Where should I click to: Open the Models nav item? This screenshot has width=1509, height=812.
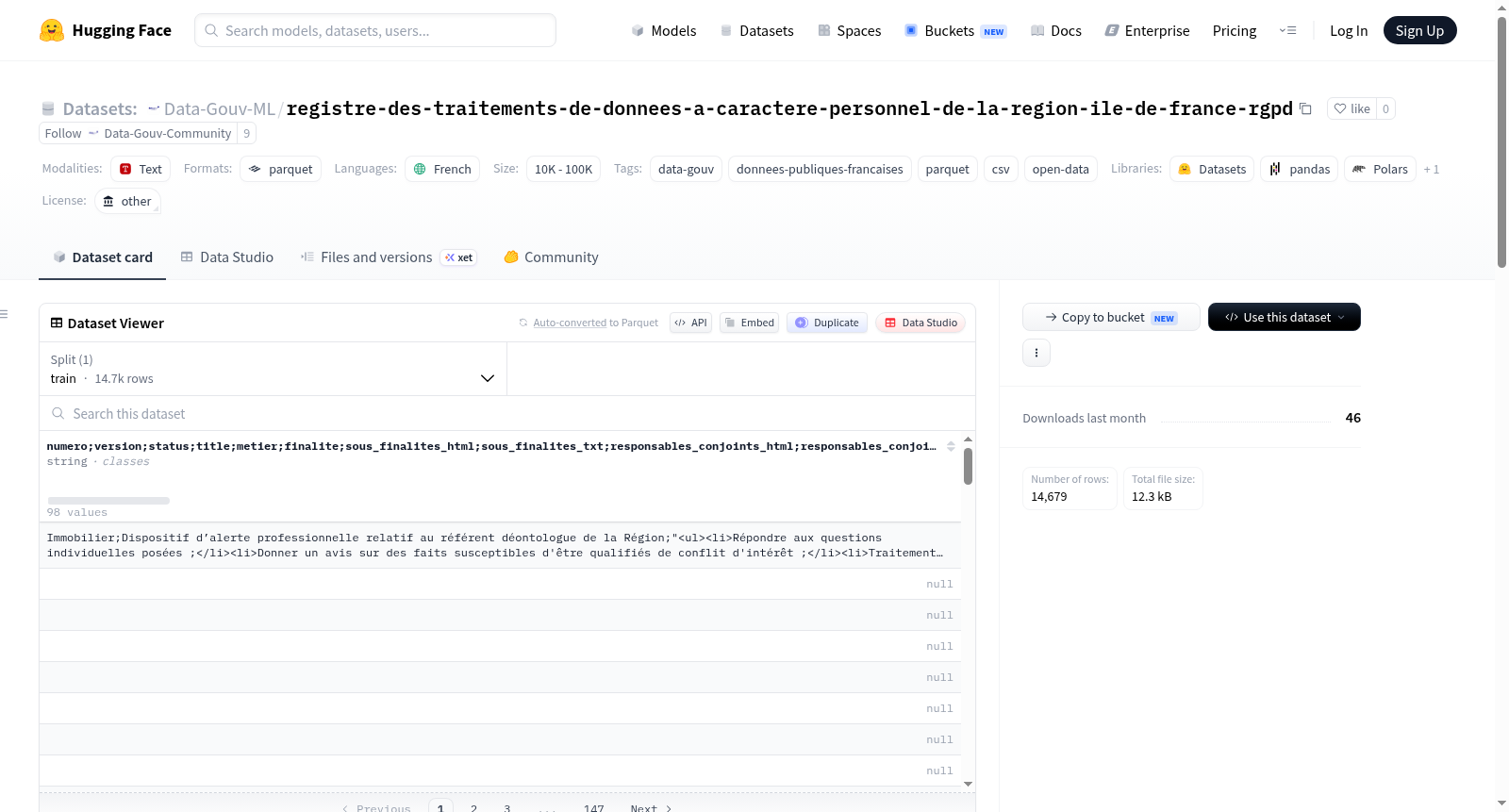point(664,30)
